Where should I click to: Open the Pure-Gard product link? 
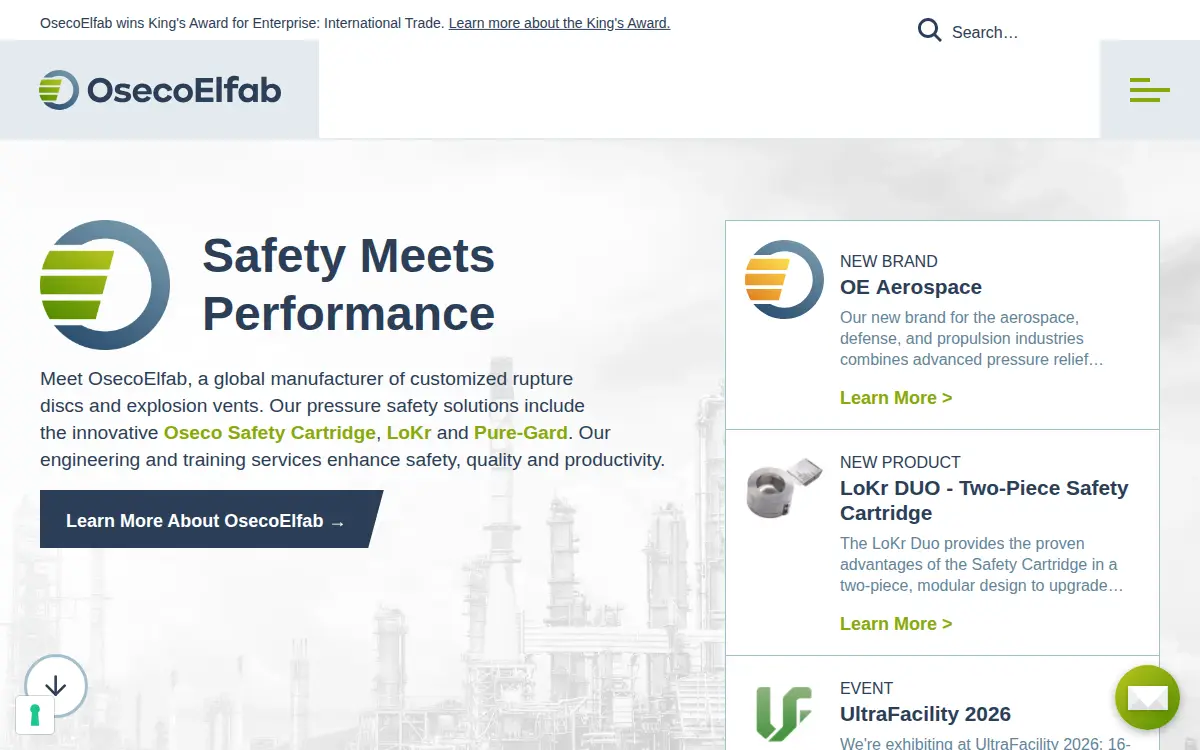coord(521,433)
